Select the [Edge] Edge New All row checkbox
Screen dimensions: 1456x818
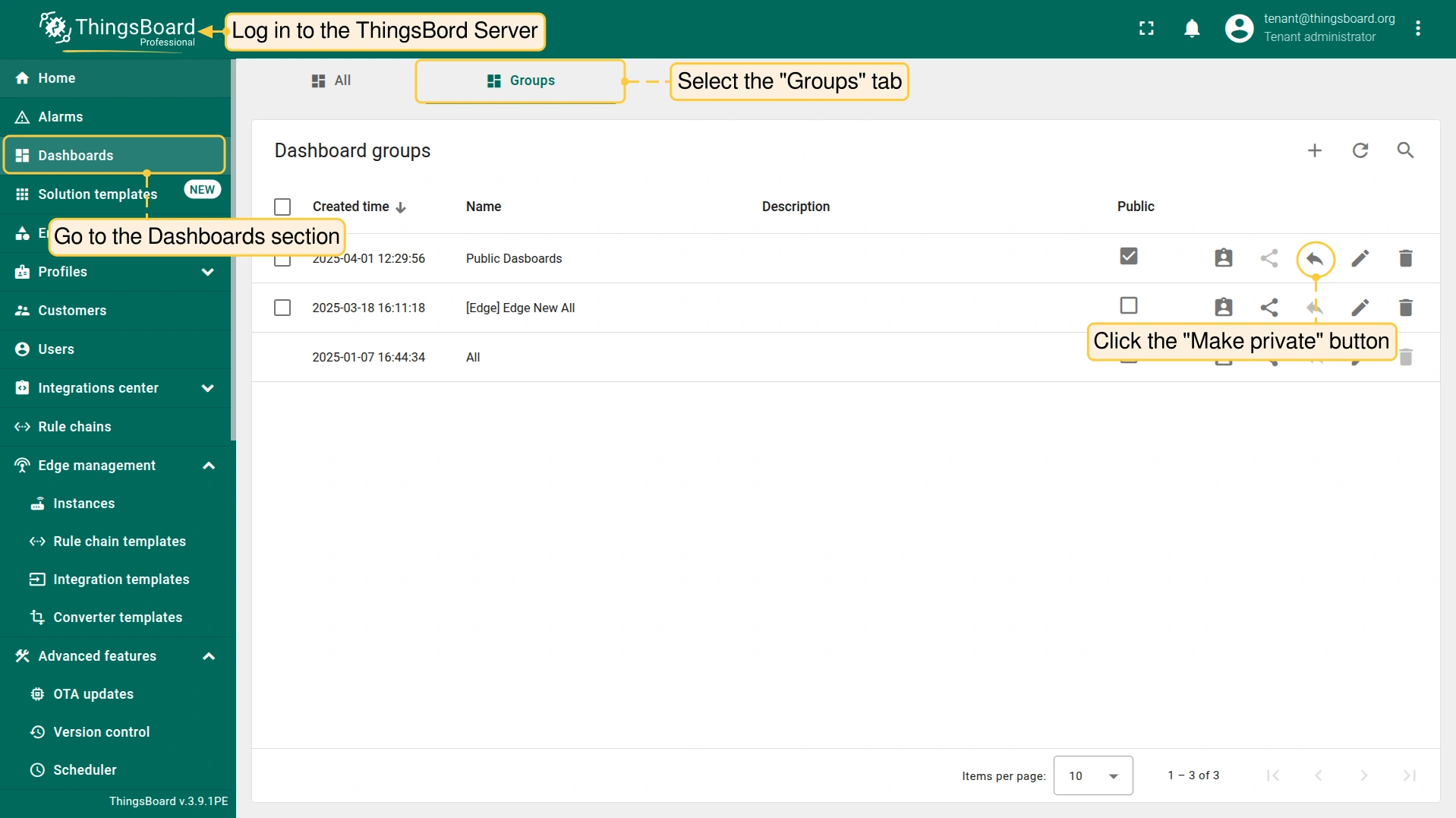(x=282, y=308)
